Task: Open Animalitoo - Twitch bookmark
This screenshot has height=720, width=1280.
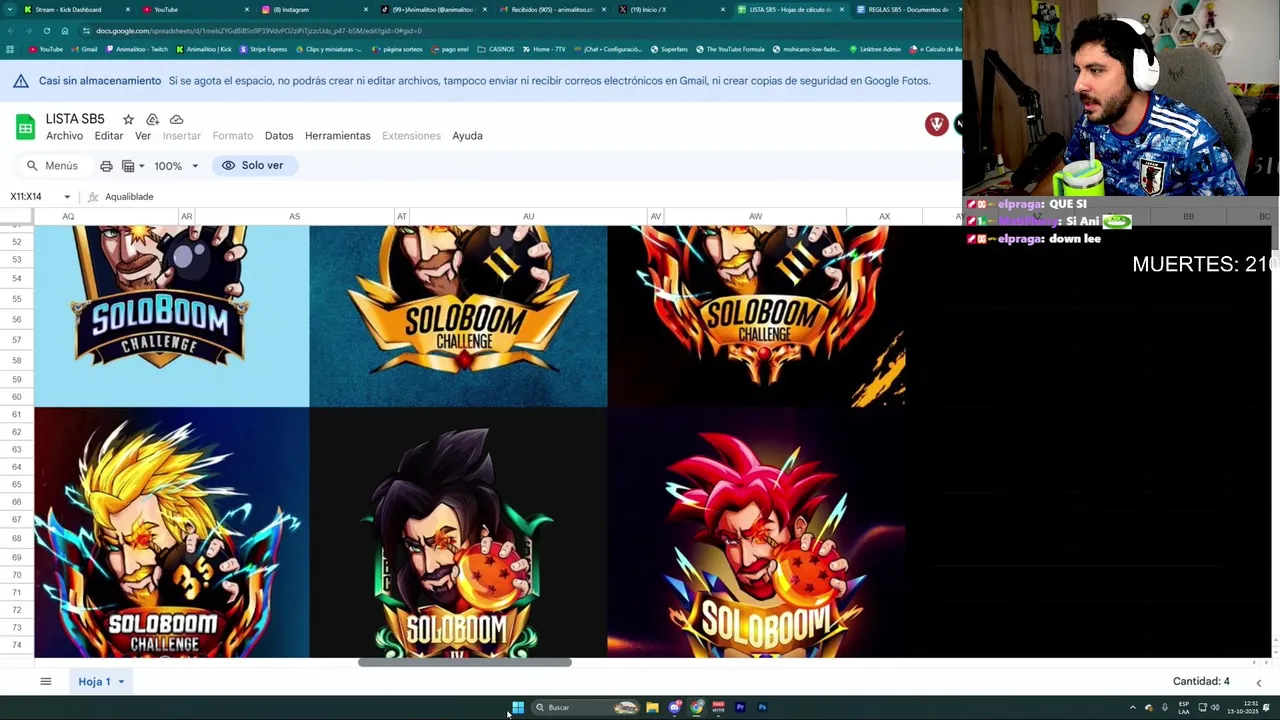Action: point(139,49)
